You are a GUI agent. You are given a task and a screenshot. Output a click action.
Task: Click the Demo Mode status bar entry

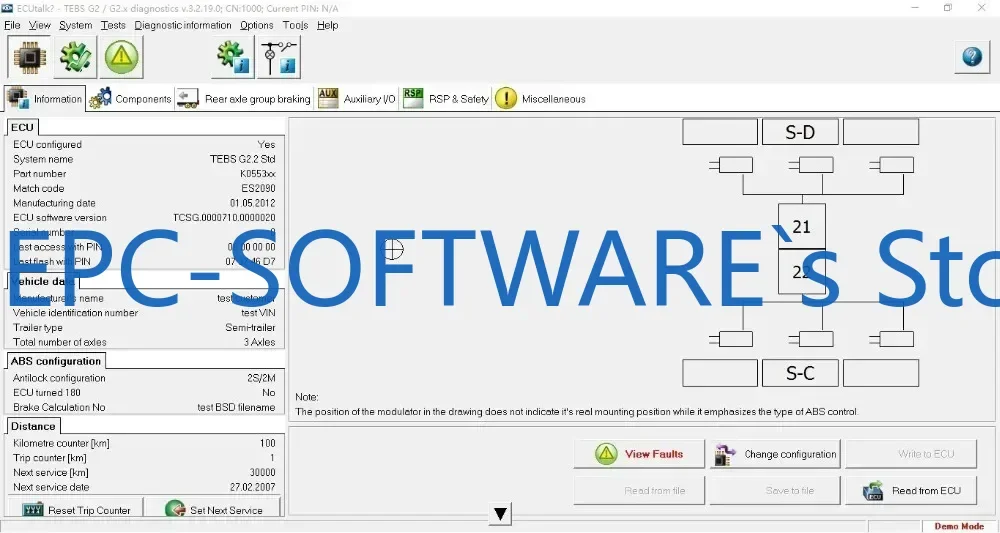[x=959, y=527]
